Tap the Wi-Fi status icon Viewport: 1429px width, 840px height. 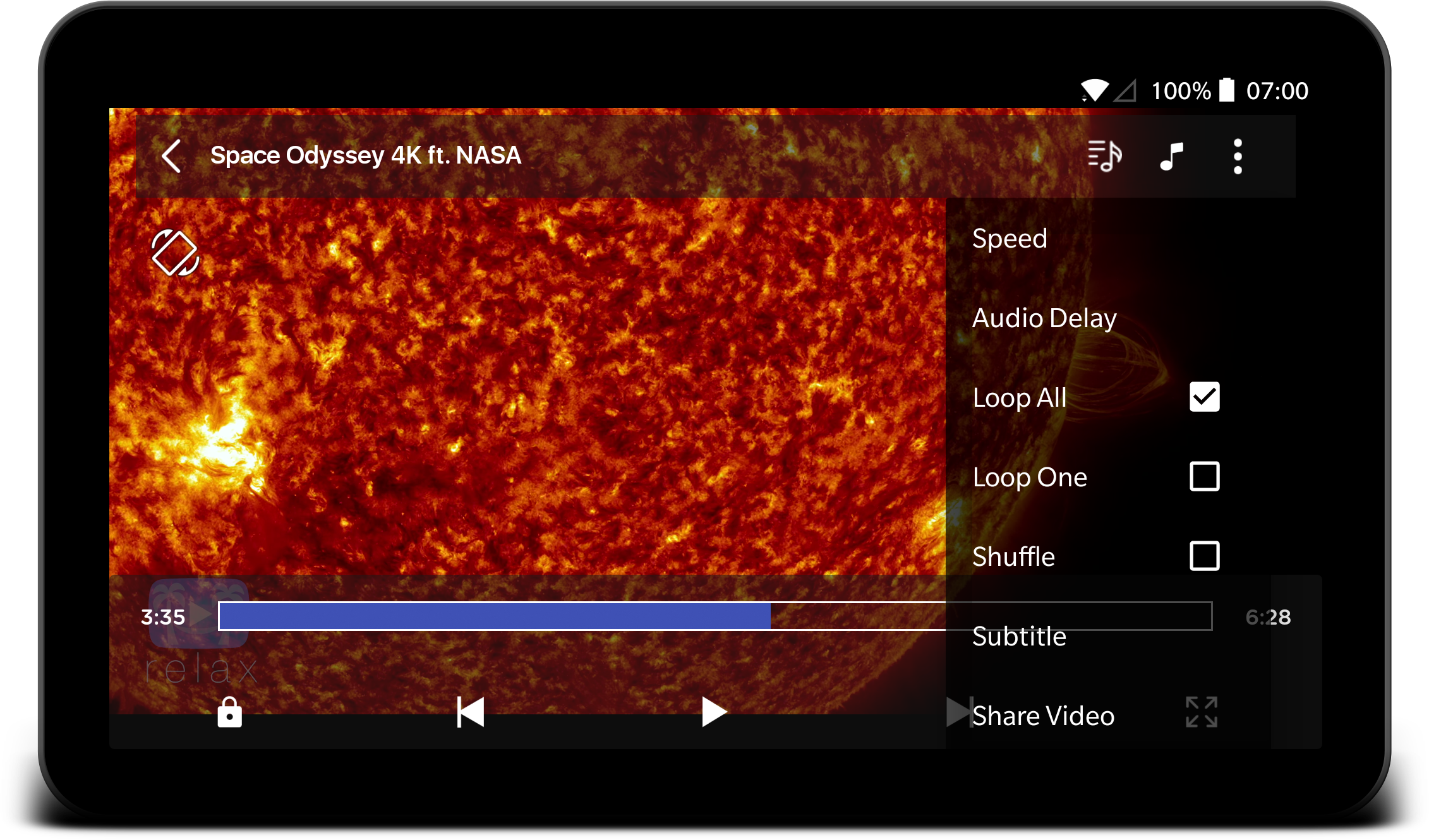click(x=1095, y=91)
